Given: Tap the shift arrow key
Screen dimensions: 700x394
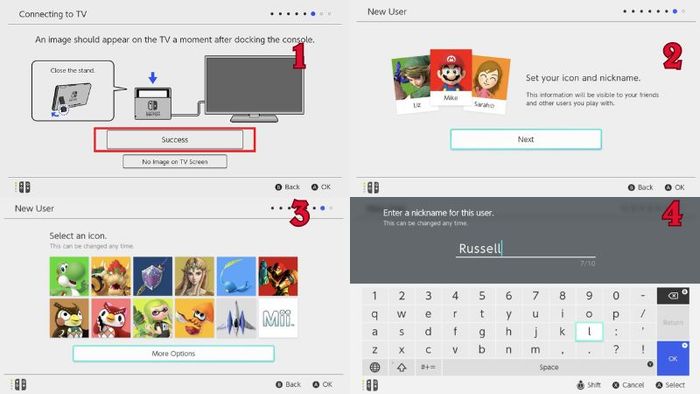Looking at the screenshot, I should (402, 367).
